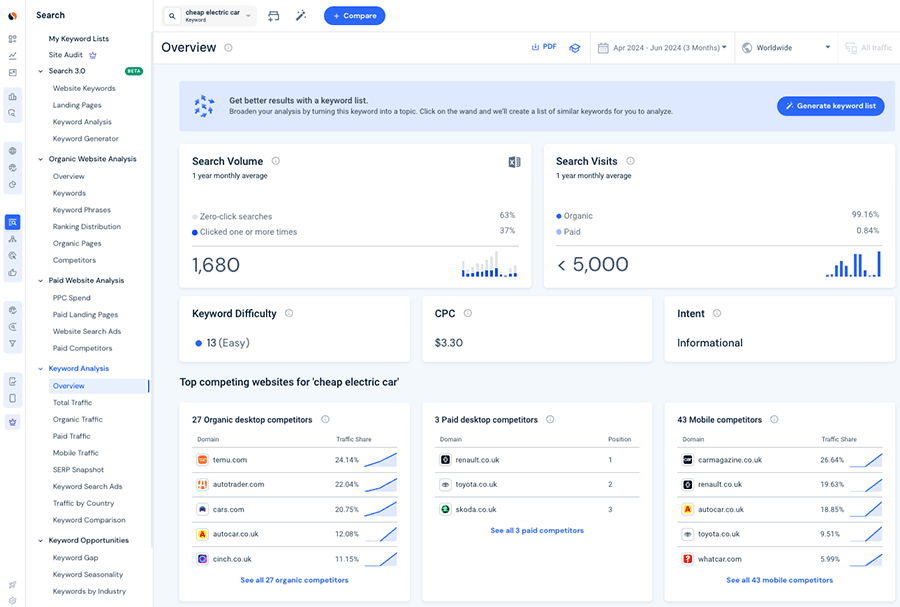Open Ranking Distribution page
Screen dimensions: 900x607
pyautogui.click(x=87, y=227)
